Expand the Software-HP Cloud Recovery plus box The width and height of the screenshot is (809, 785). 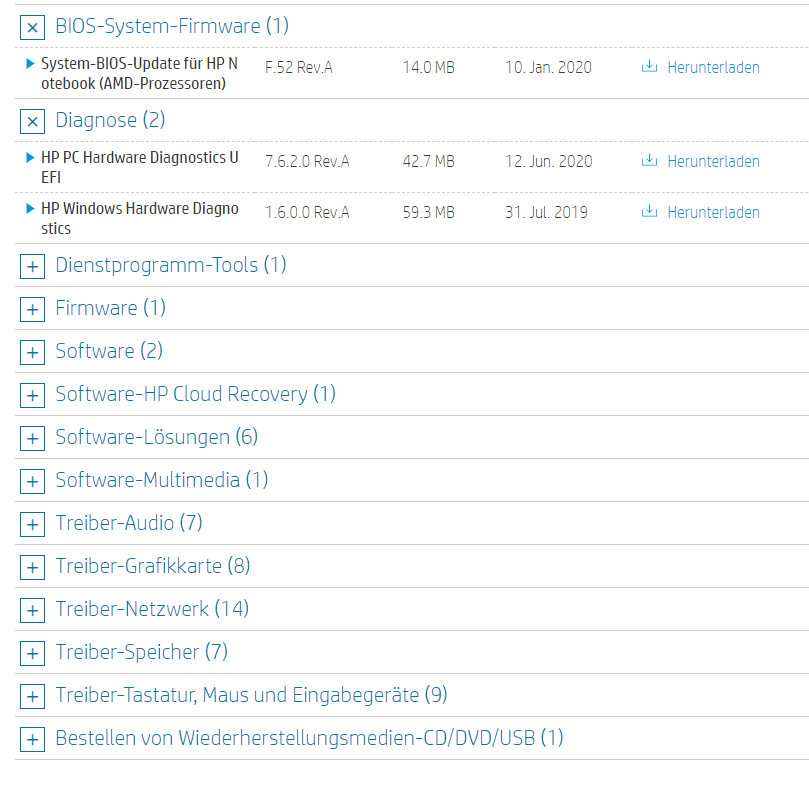(33, 395)
